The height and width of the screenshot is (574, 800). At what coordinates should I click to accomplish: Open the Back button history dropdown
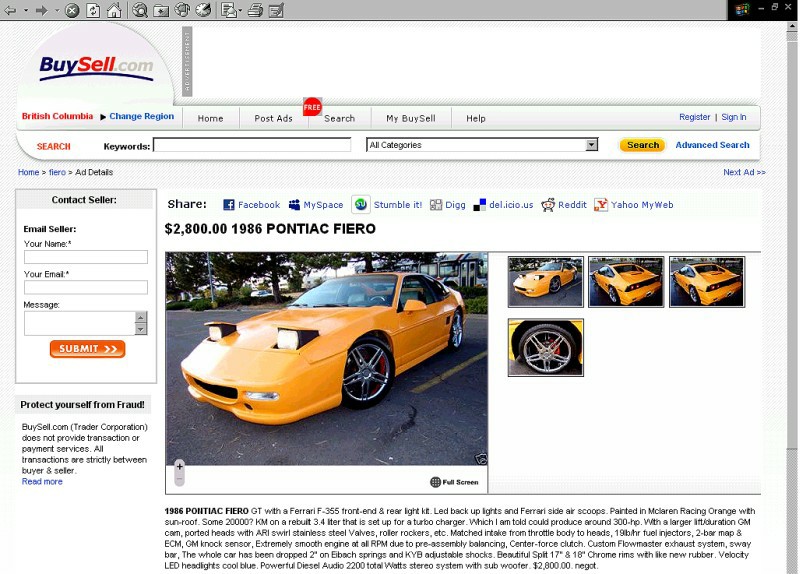[24, 10]
